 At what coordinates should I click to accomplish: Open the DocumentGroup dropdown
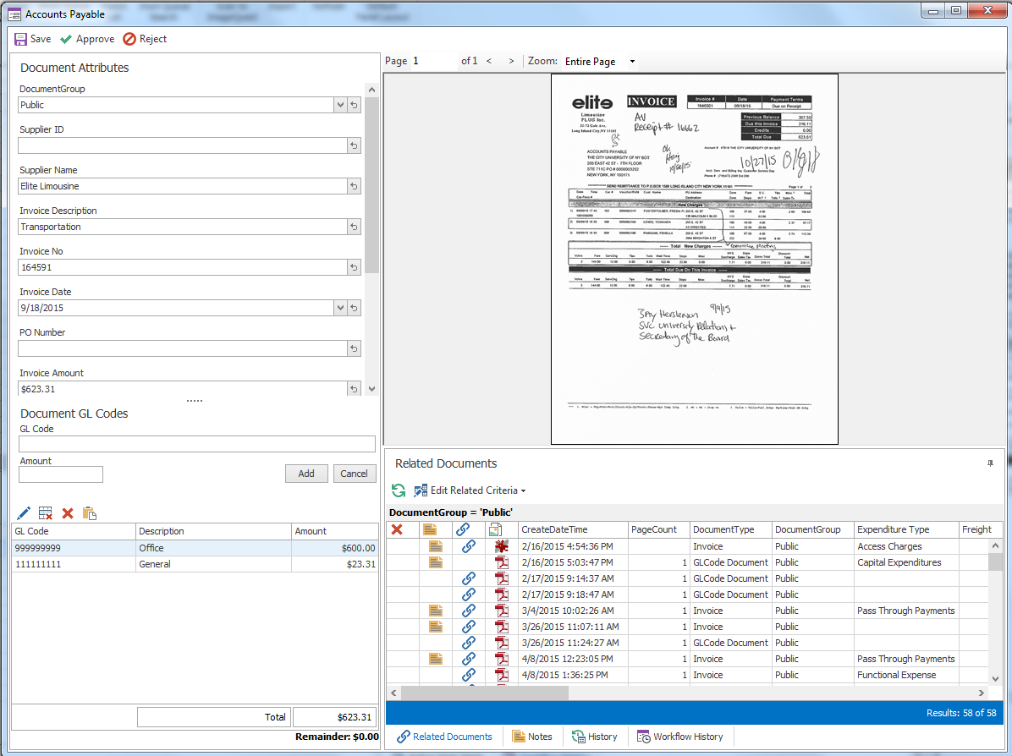[x=340, y=105]
